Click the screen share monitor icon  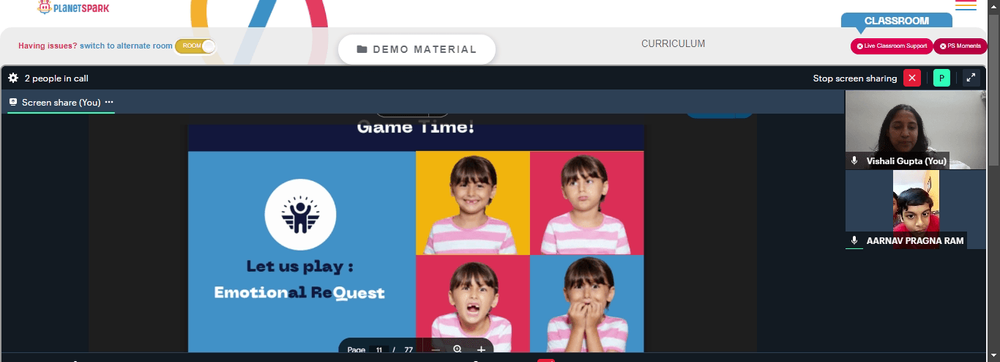[x=13, y=102]
